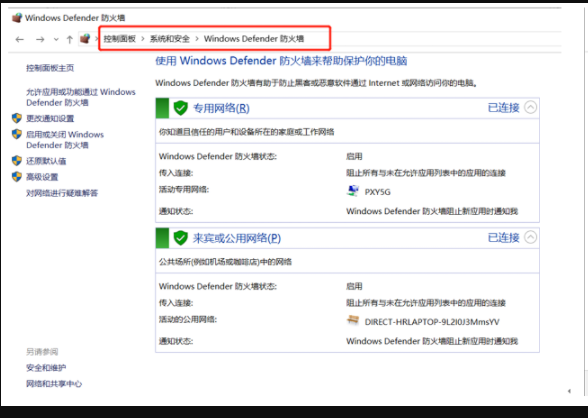The image size is (588, 418).
Task: Click the page heading 使用 Windows Defender 防火墙
Action: click(281, 61)
